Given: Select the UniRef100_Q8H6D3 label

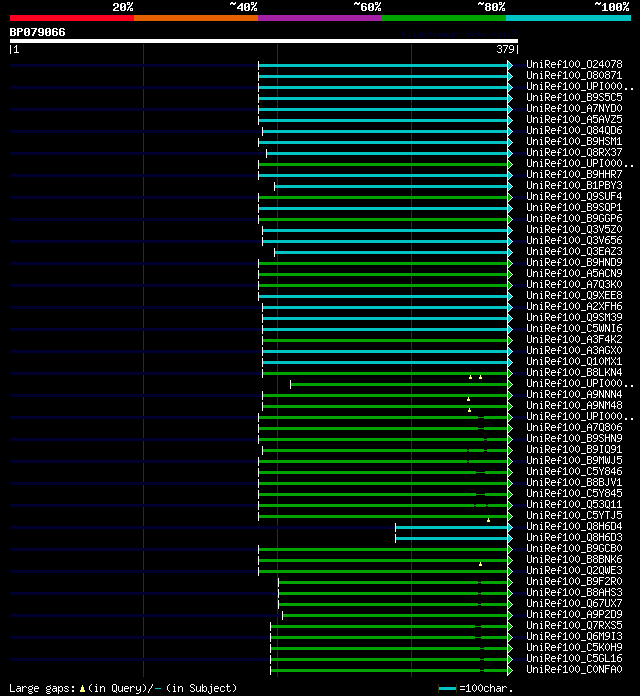Looking at the screenshot, I should click(x=574, y=538).
